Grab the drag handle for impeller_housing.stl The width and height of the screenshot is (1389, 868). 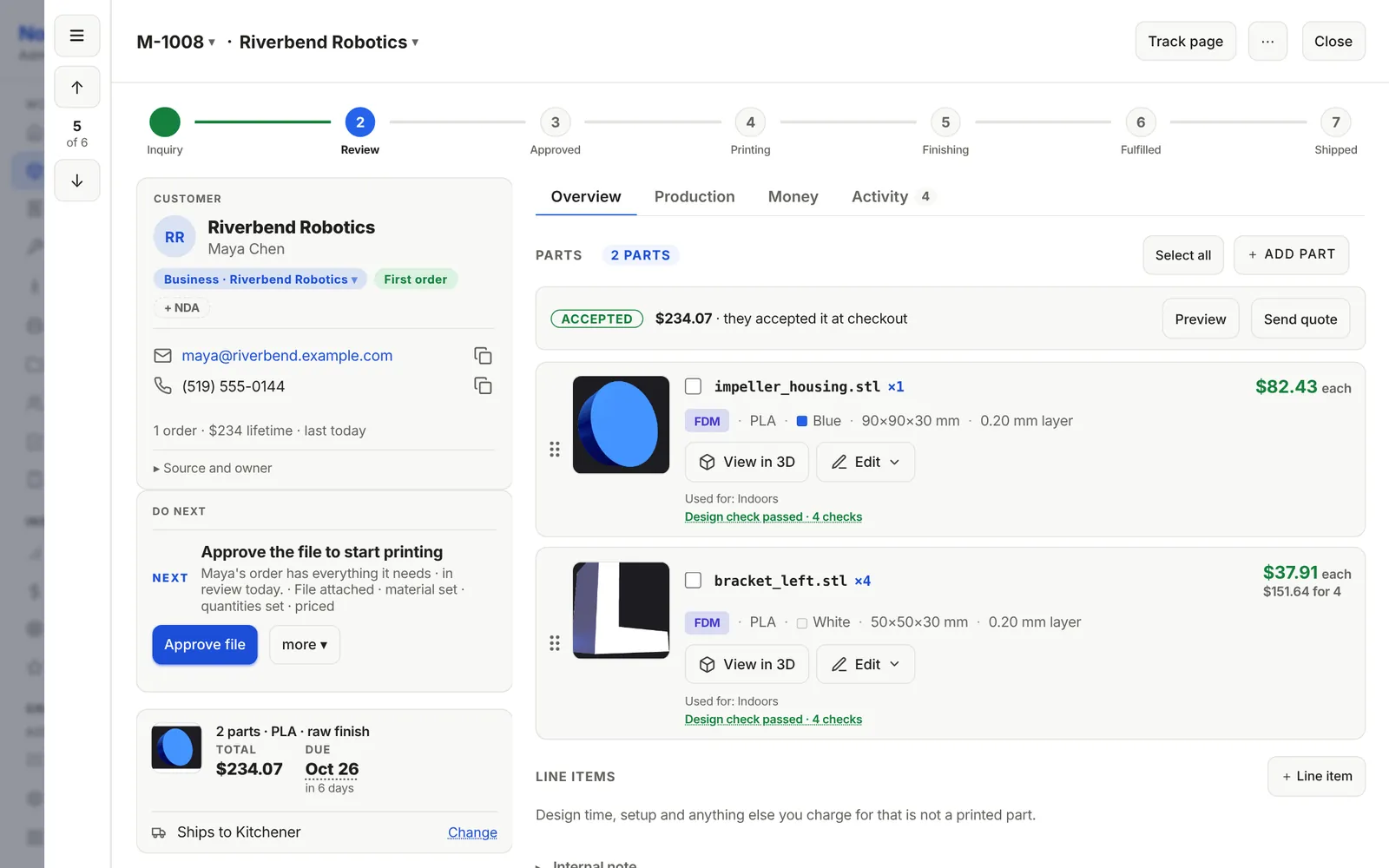coord(555,450)
